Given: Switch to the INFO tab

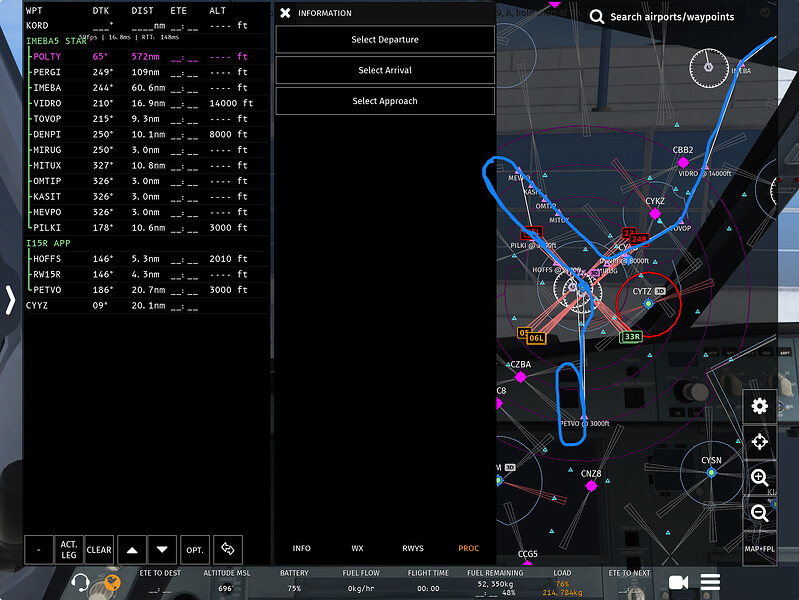Looking at the screenshot, I should [x=301, y=548].
